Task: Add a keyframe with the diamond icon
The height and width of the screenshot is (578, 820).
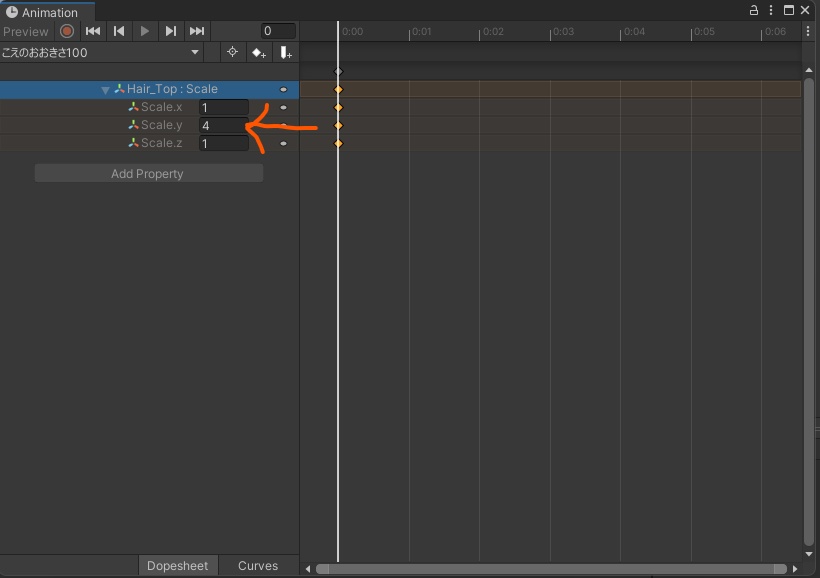Action: 259,52
